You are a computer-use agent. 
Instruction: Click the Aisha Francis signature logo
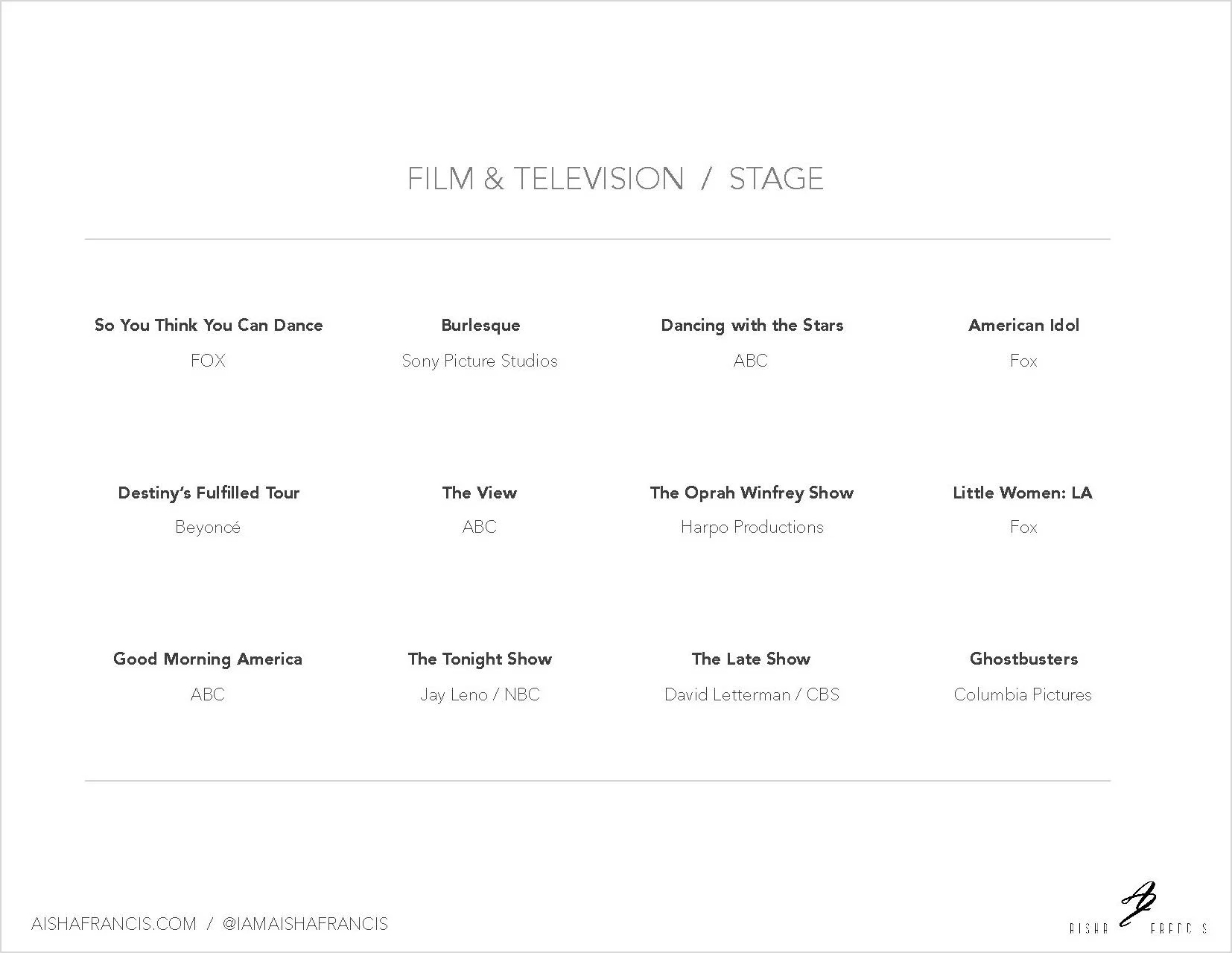1138,909
